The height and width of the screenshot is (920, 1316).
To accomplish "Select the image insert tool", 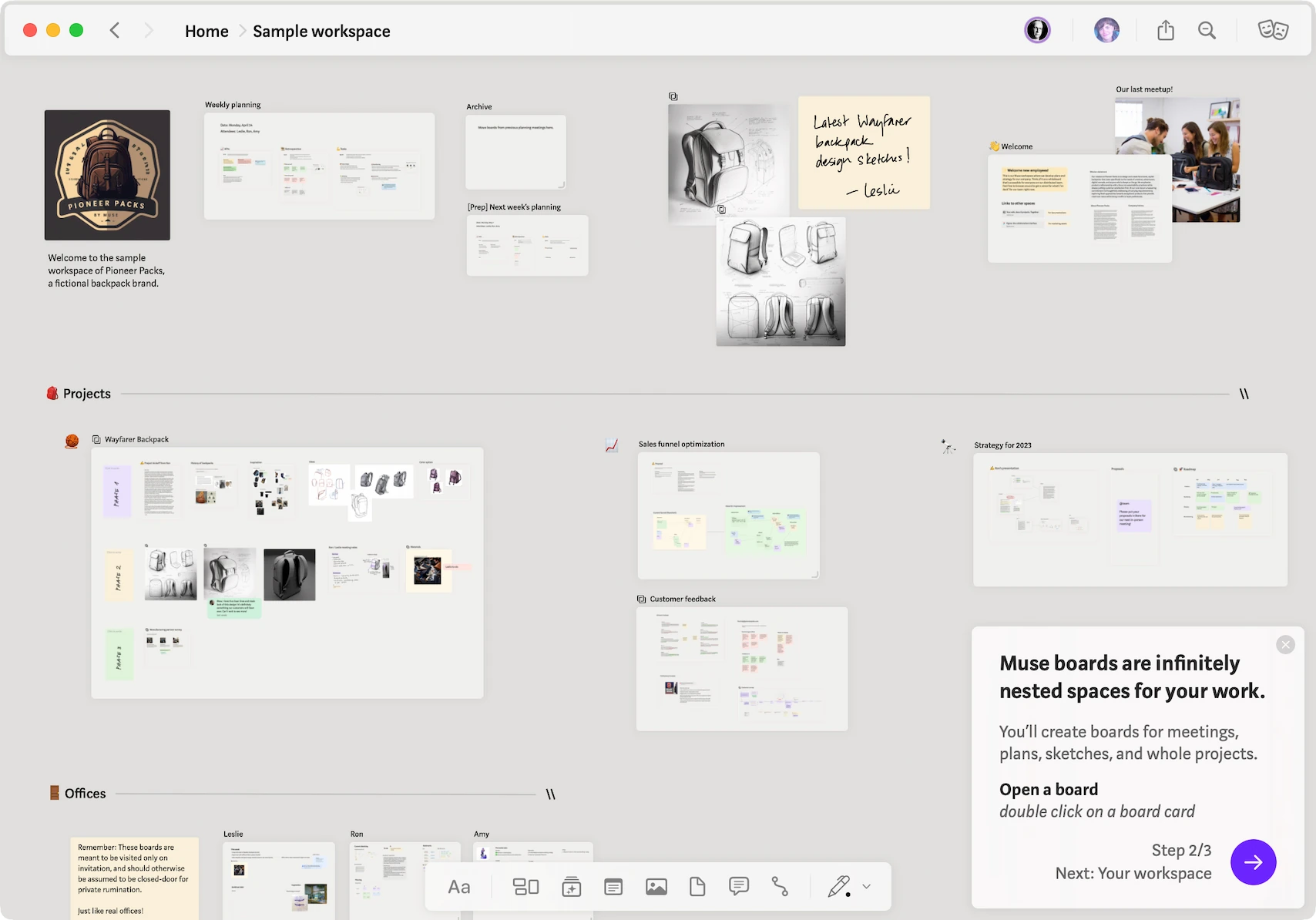I will [656, 887].
